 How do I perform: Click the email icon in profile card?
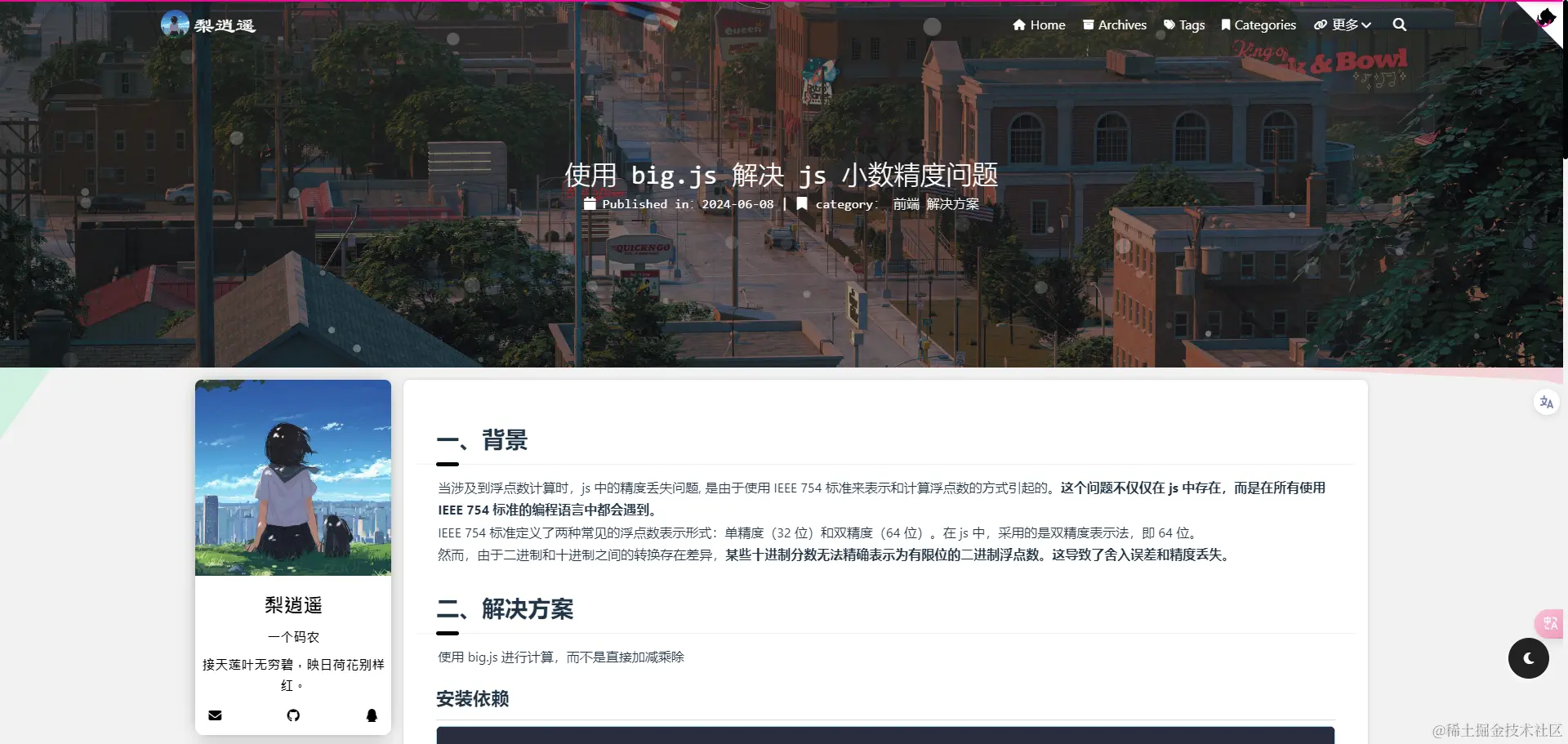click(x=215, y=715)
